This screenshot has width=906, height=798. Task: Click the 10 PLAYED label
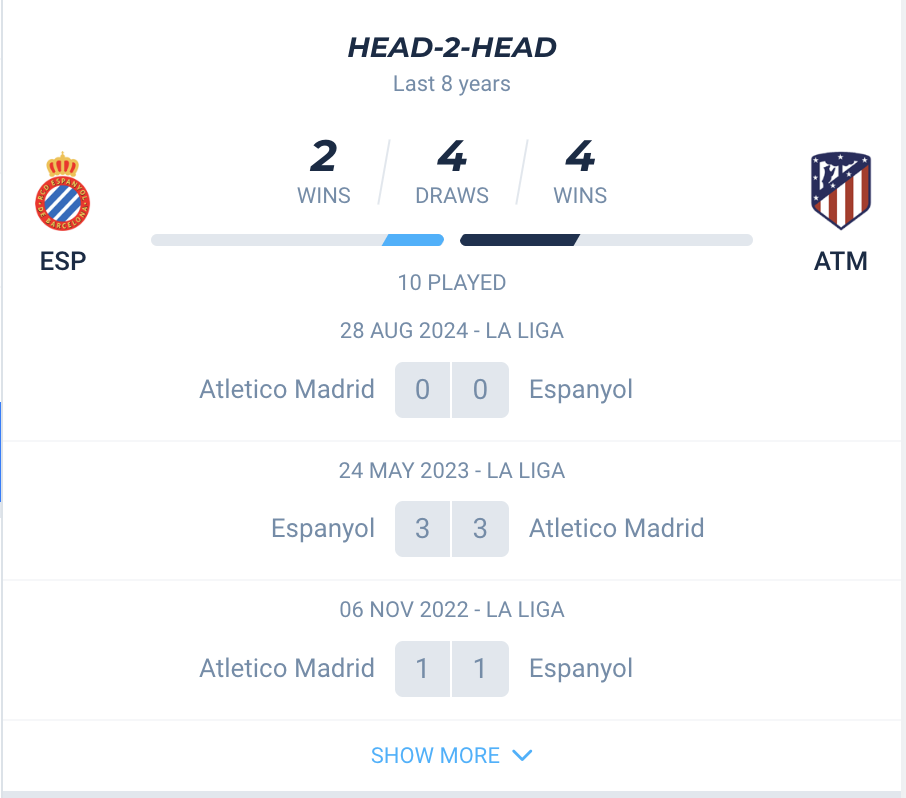[452, 283]
